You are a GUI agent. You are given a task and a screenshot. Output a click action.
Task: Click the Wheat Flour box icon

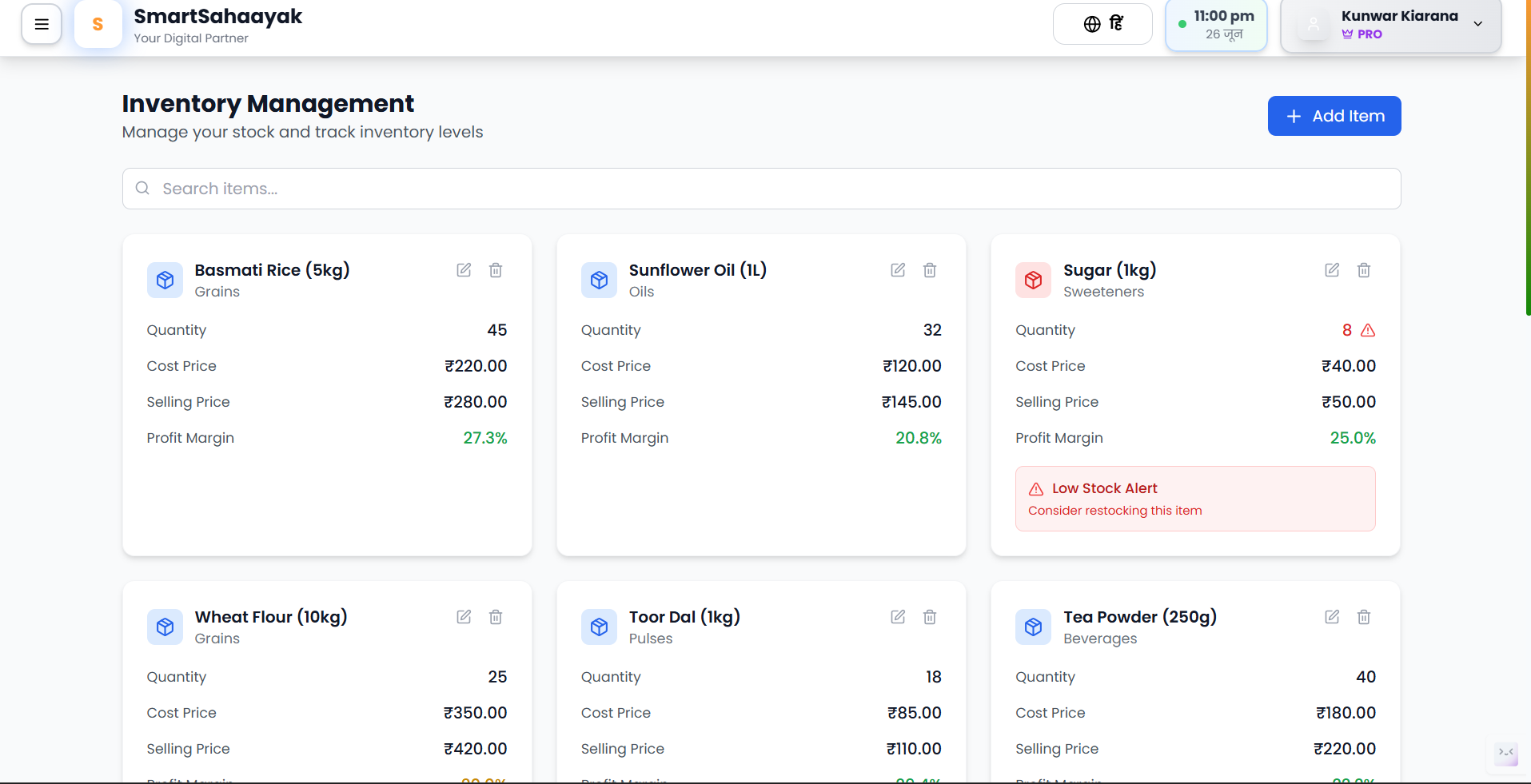coord(165,627)
